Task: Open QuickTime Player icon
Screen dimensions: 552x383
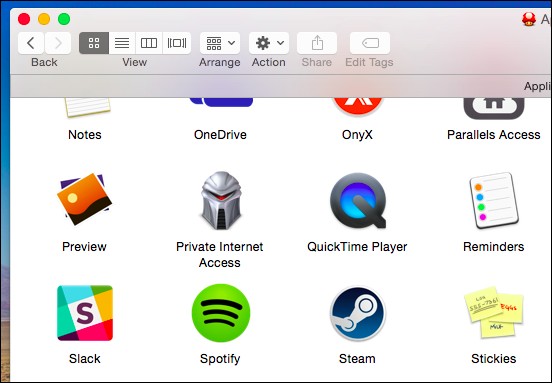Action: (x=358, y=200)
